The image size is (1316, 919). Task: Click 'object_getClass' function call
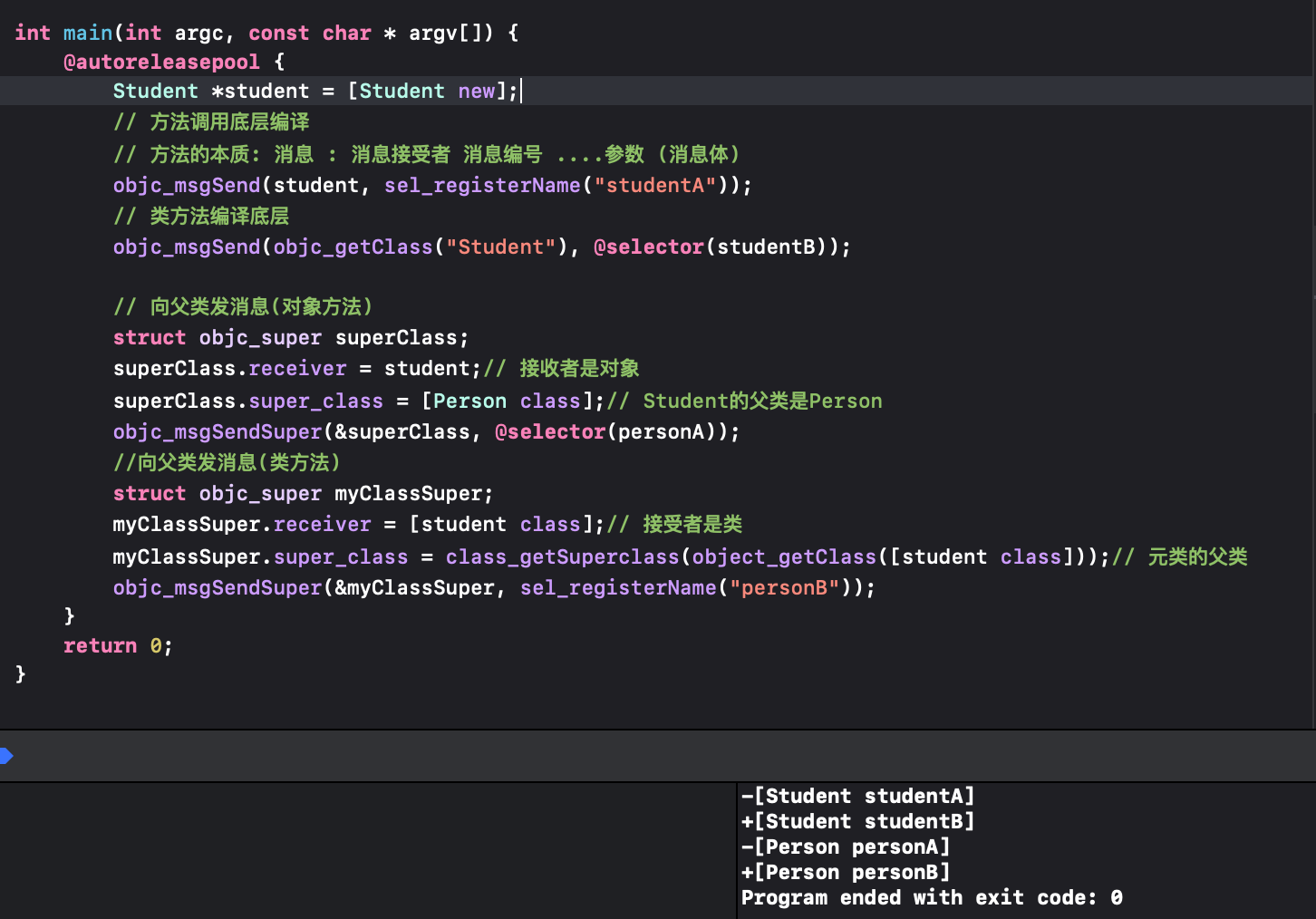[785, 556]
